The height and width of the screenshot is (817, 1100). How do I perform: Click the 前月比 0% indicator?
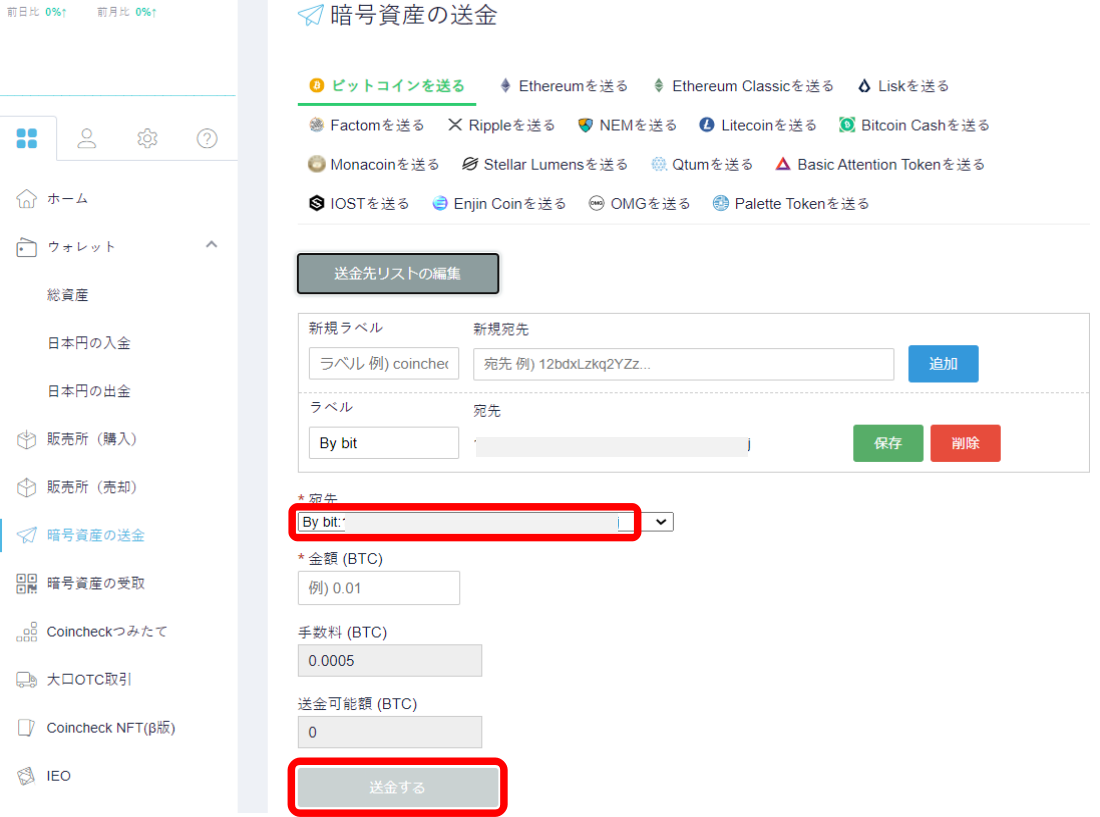pyautogui.click(x=127, y=12)
